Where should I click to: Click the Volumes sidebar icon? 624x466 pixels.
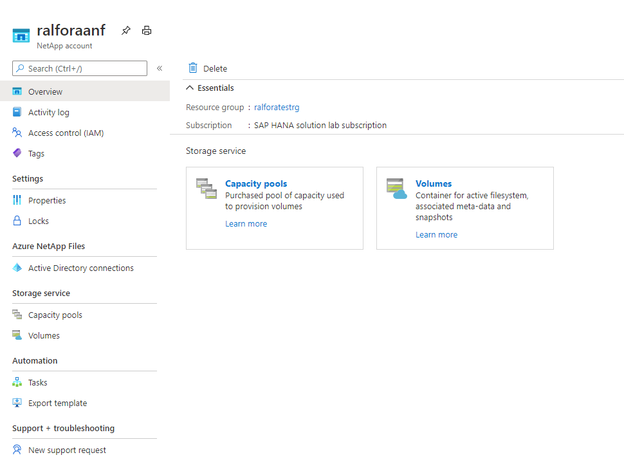17,335
